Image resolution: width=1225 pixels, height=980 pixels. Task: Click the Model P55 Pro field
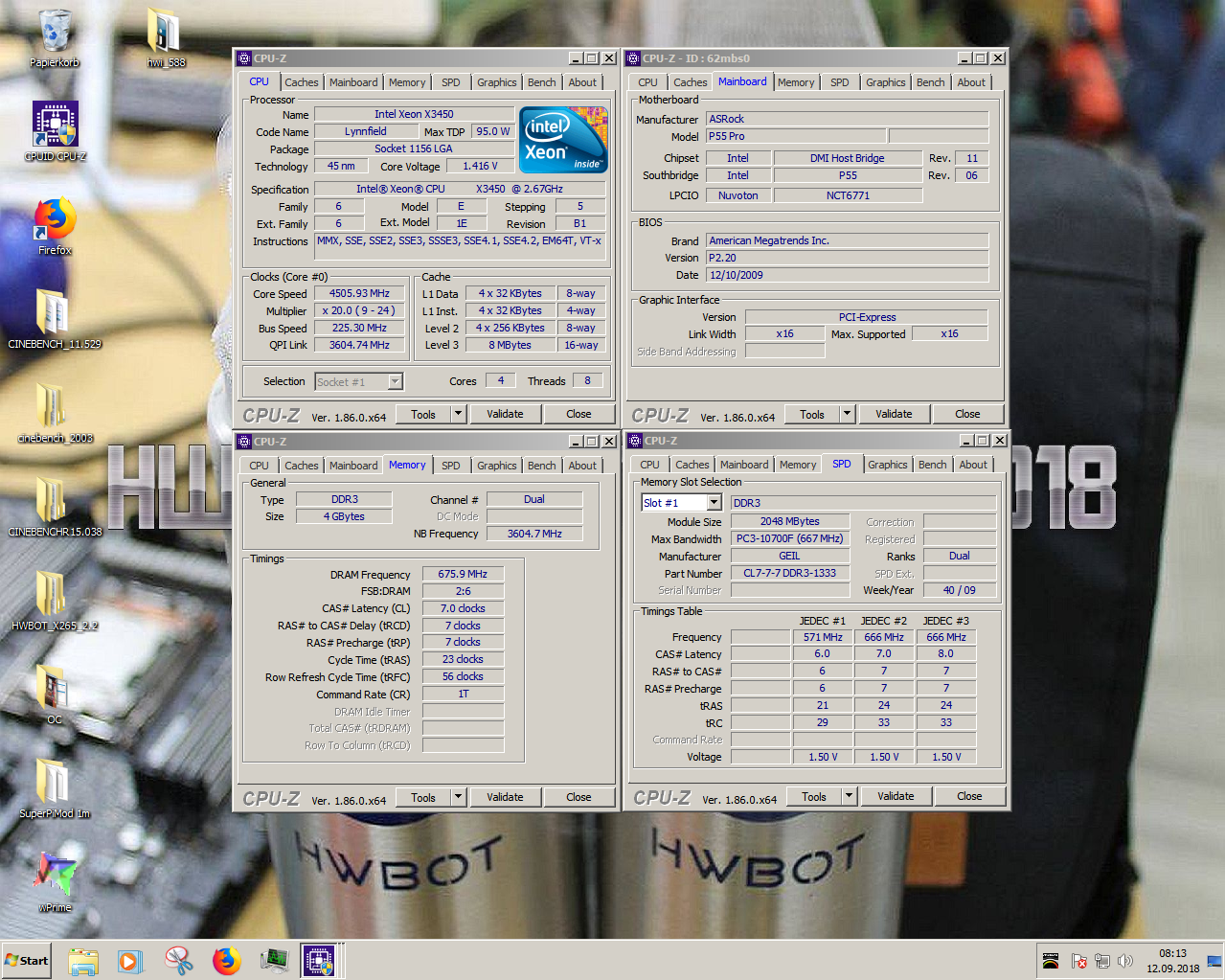[796, 136]
